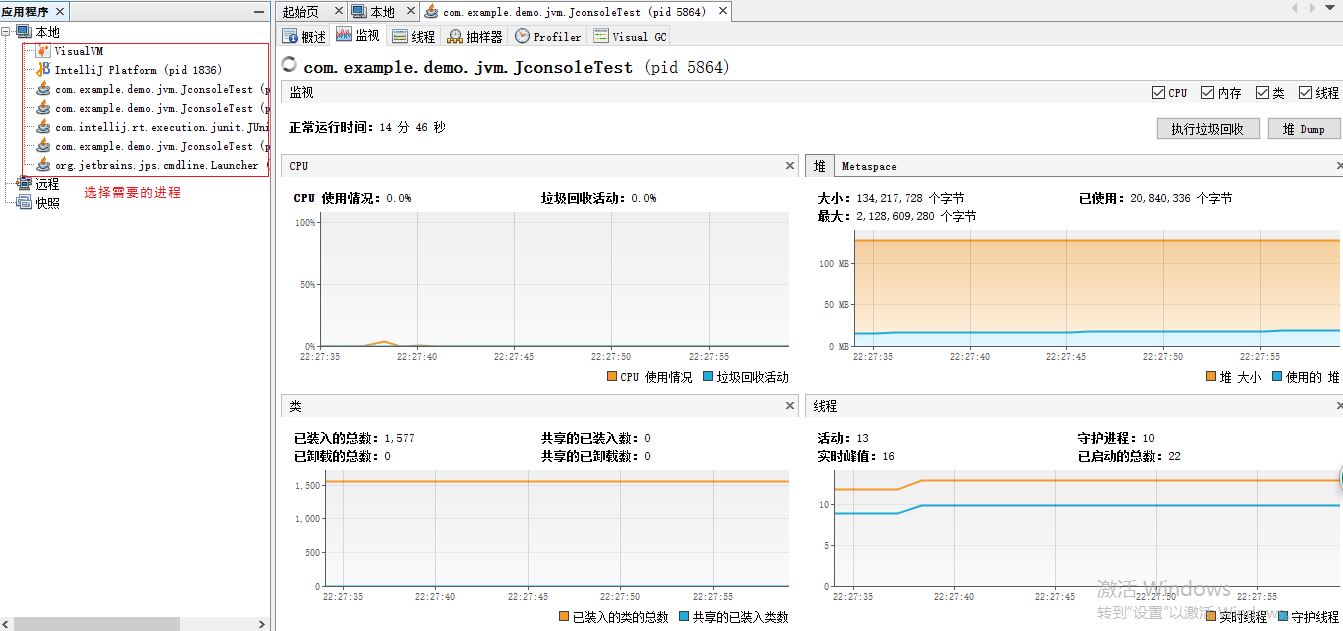Open the document list dropdown arrow
Viewport: 1343px width, 631px height.
1331,8
